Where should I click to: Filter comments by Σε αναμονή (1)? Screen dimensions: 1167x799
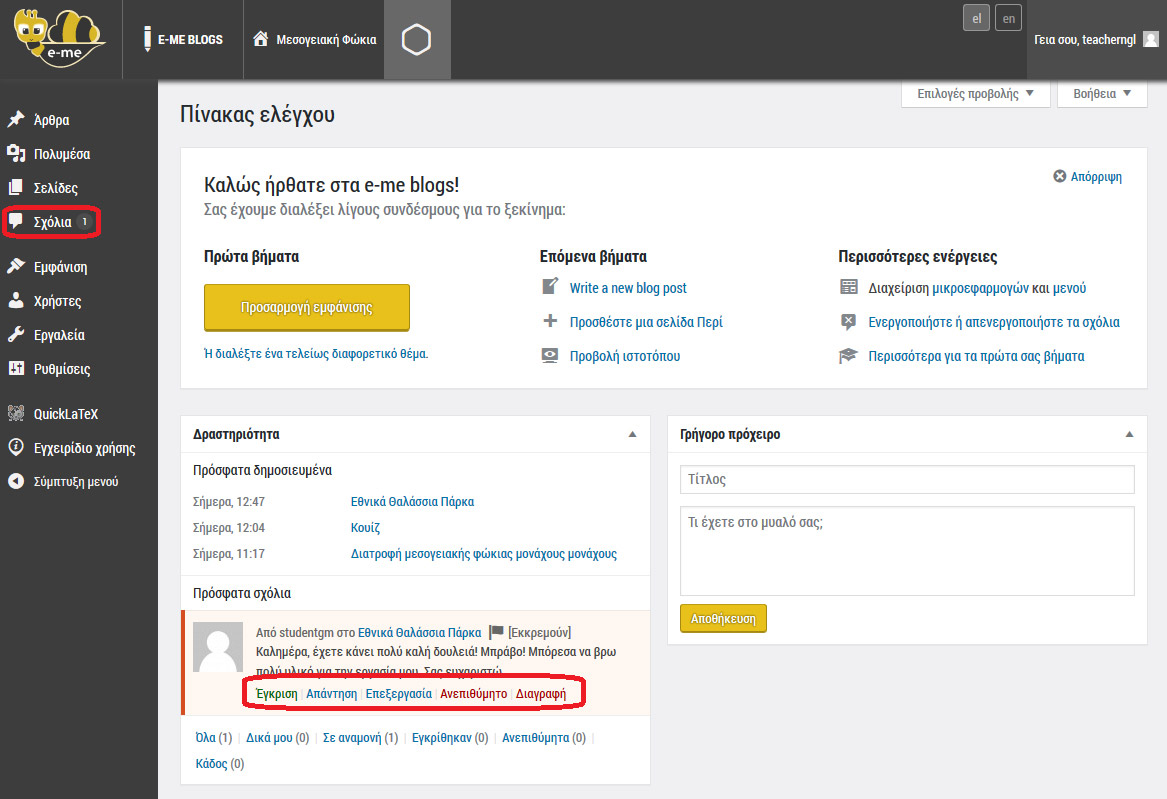(x=360, y=737)
